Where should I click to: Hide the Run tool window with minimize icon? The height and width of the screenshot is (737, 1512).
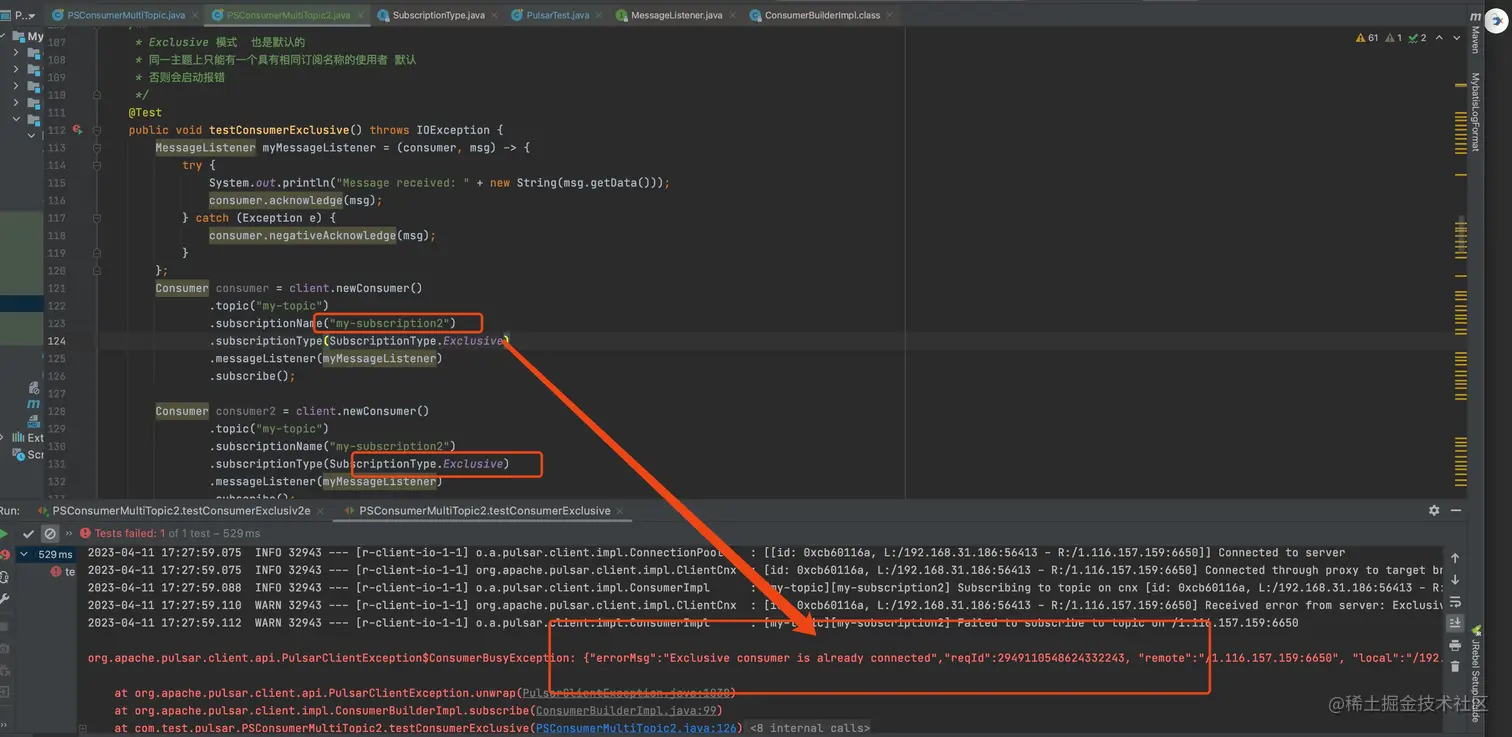click(x=1456, y=510)
